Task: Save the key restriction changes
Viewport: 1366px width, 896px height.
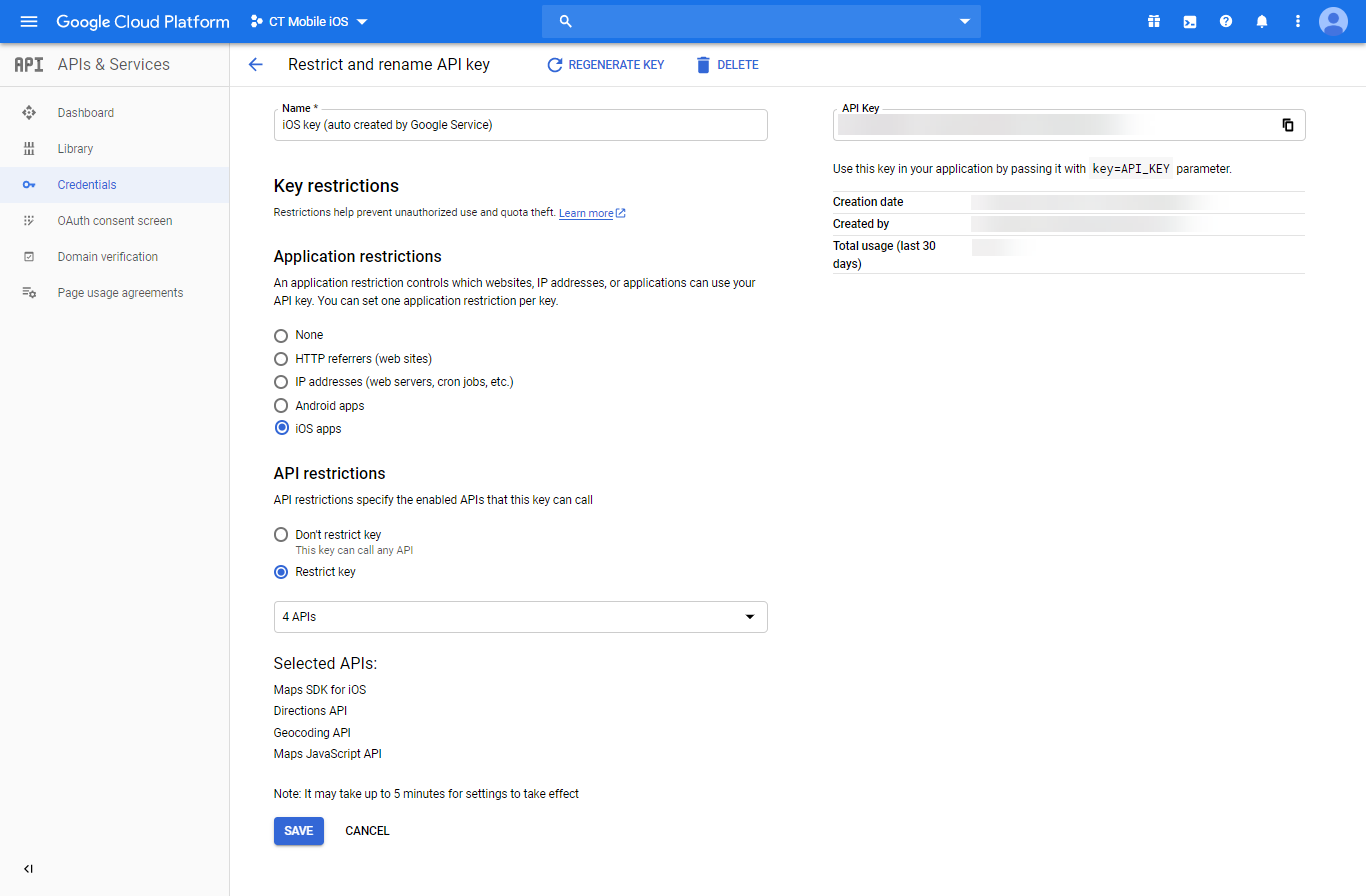Action: pyautogui.click(x=298, y=830)
